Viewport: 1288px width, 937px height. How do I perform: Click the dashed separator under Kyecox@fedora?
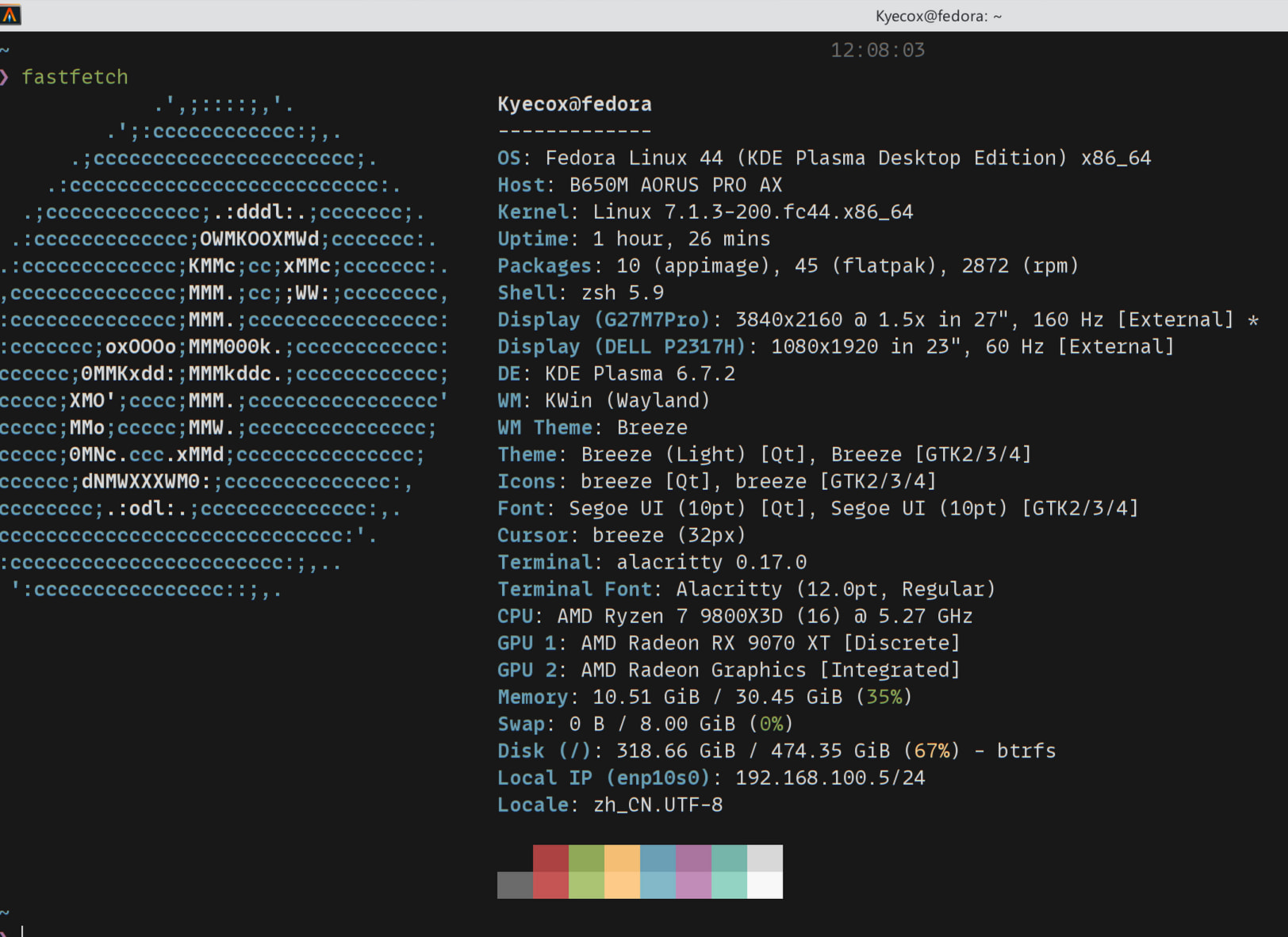click(574, 131)
